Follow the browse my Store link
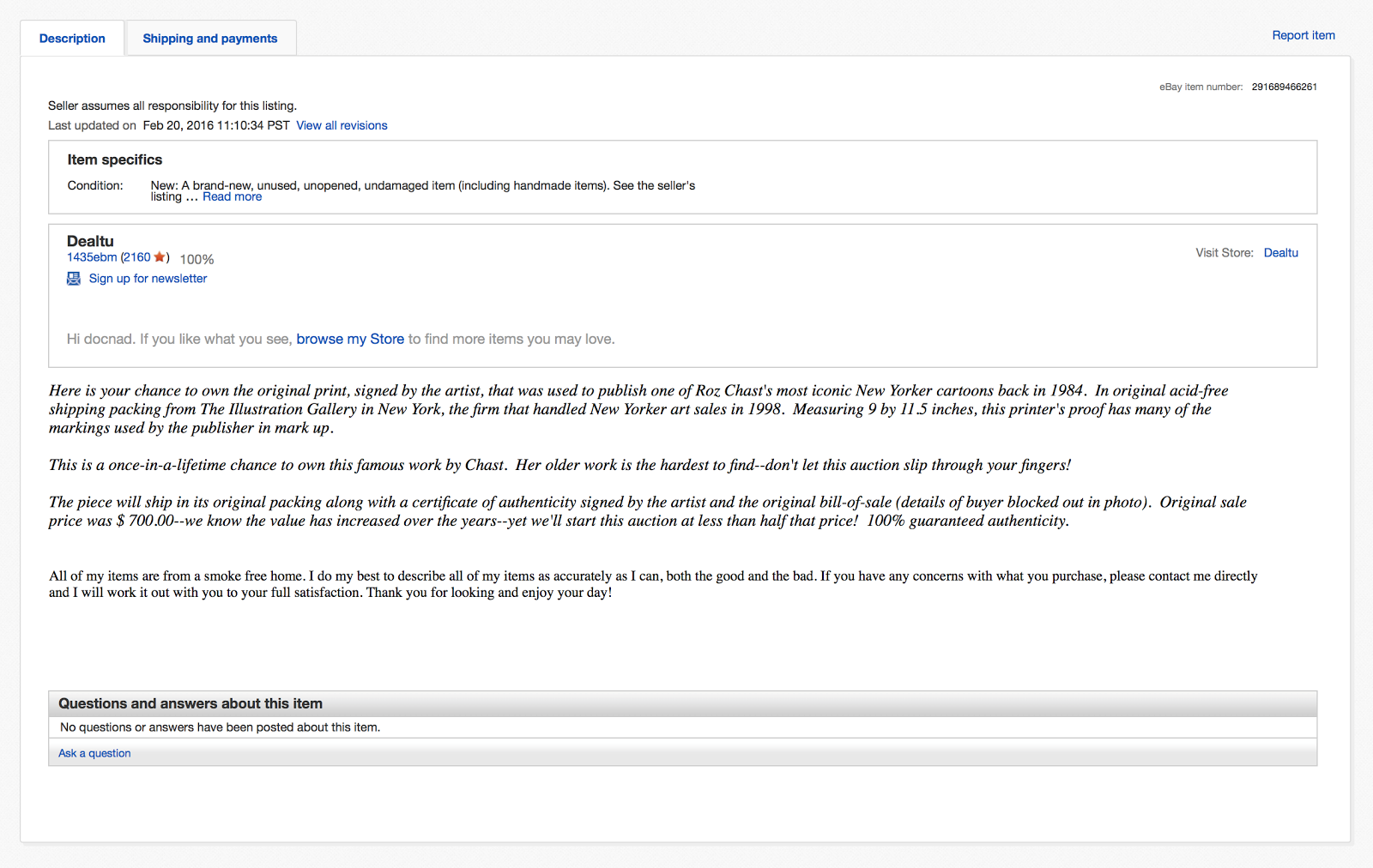The image size is (1373, 868). (350, 339)
